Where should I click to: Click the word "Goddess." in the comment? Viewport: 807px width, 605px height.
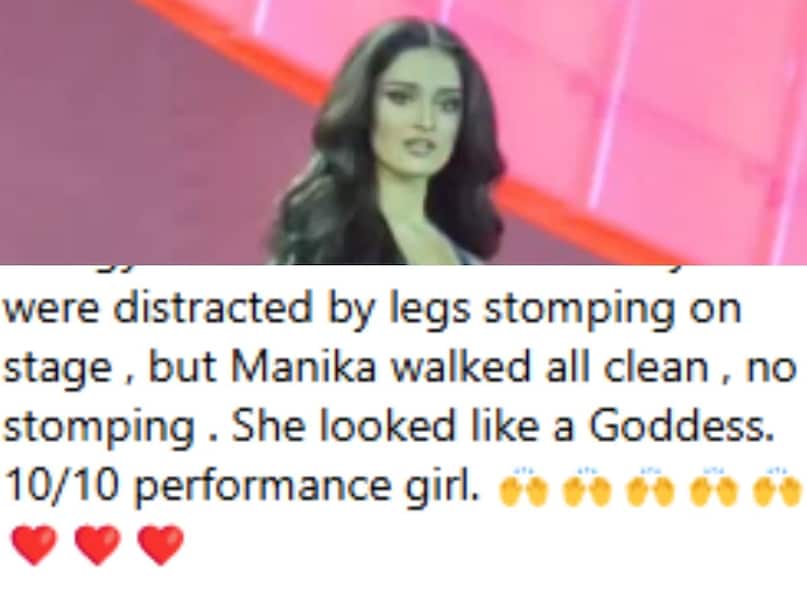point(682,427)
